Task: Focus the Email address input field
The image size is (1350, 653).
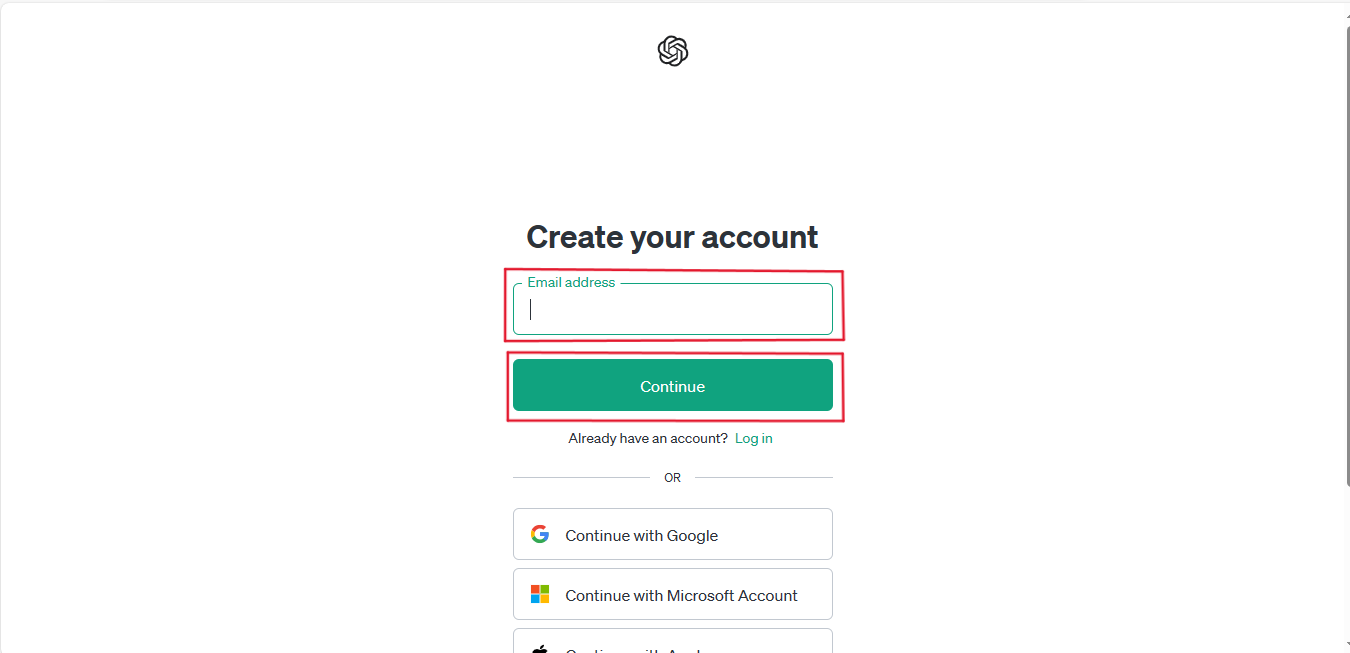Action: [673, 309]
